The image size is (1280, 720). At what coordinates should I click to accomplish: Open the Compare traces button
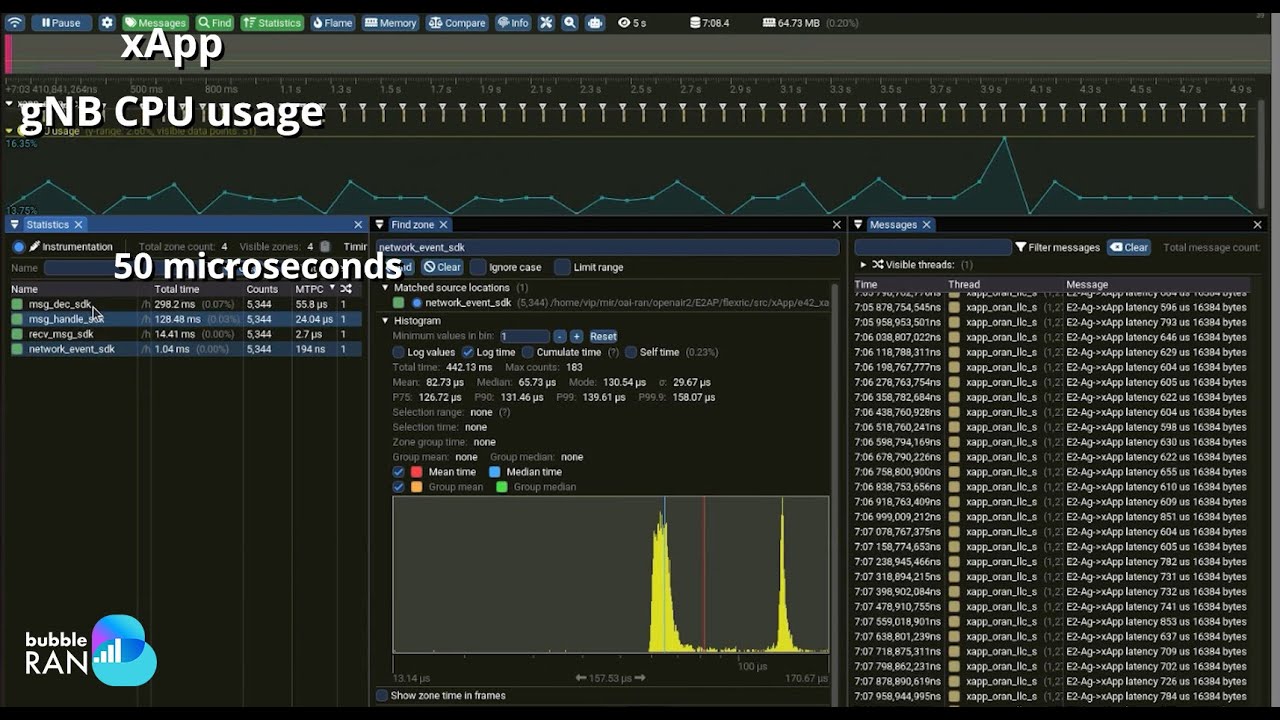(x=457, y=23)
